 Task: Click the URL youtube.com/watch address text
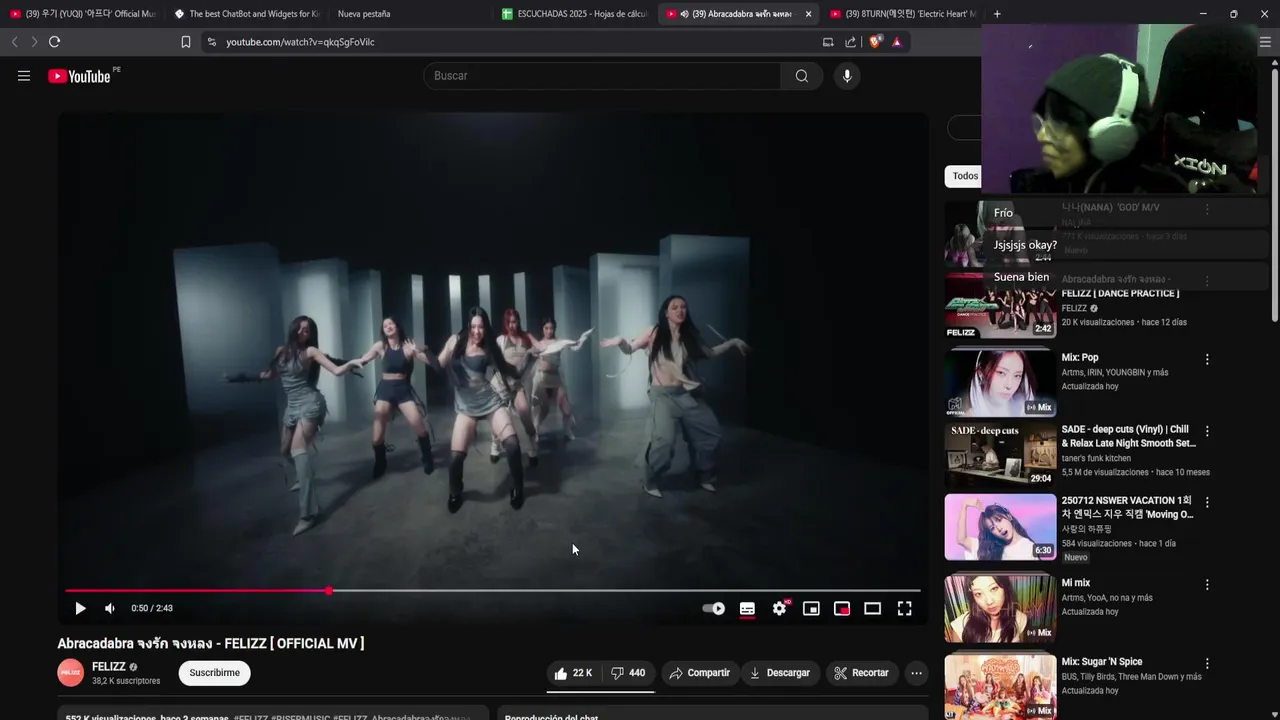point(300,42)
